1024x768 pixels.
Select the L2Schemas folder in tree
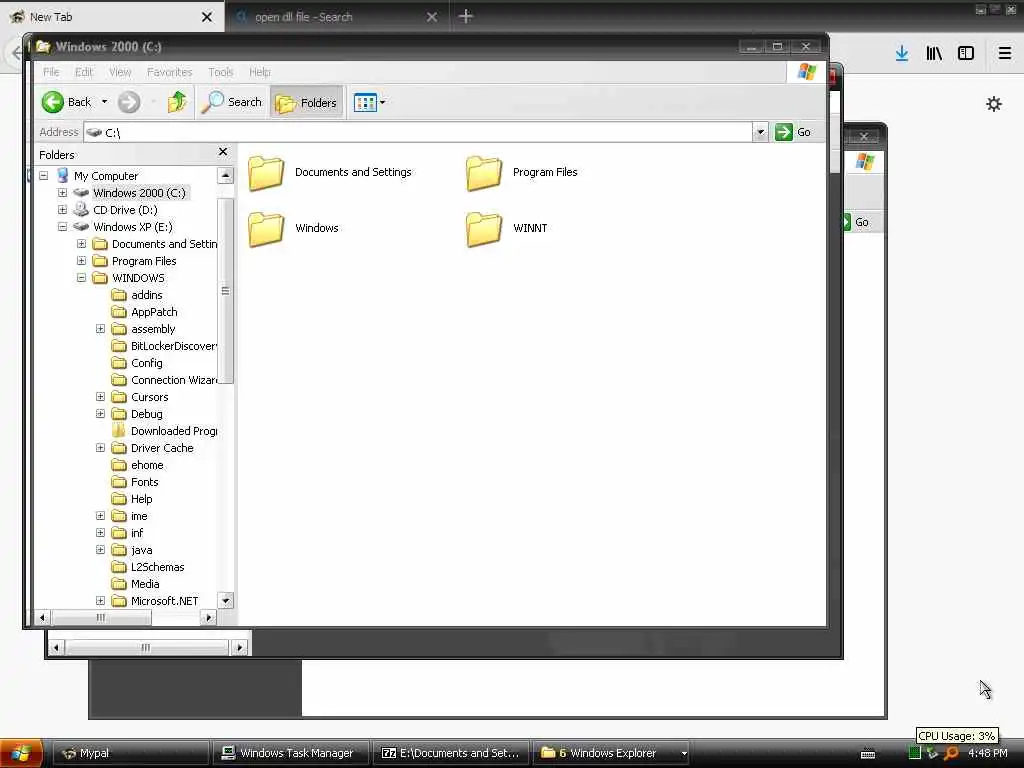(157, 567)
